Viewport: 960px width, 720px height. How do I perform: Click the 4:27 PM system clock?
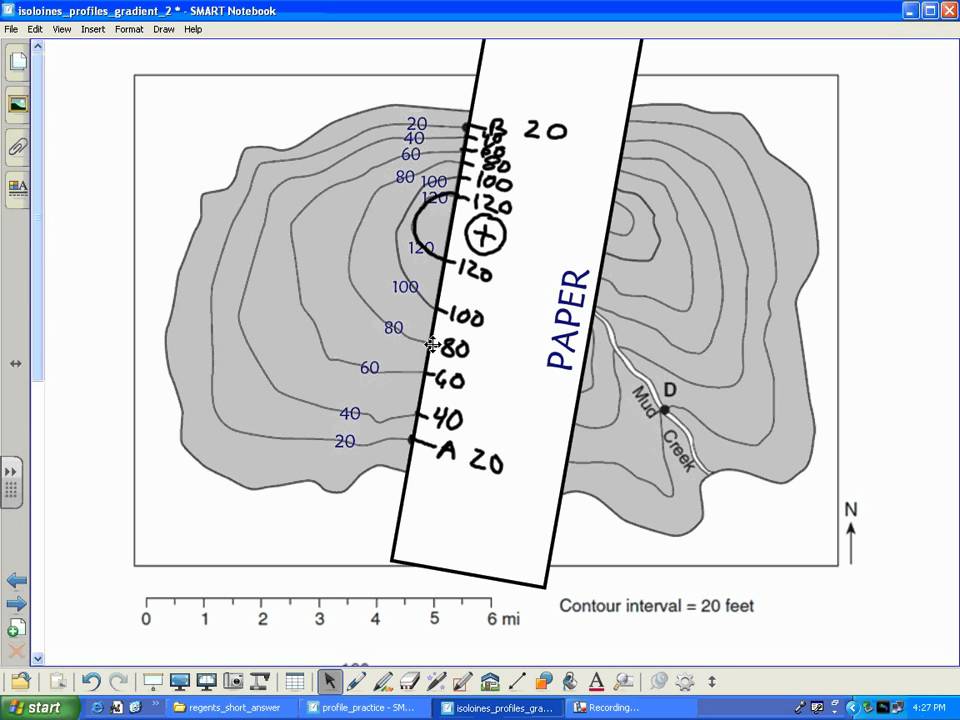pyautogui.click(x=928, y=708)
